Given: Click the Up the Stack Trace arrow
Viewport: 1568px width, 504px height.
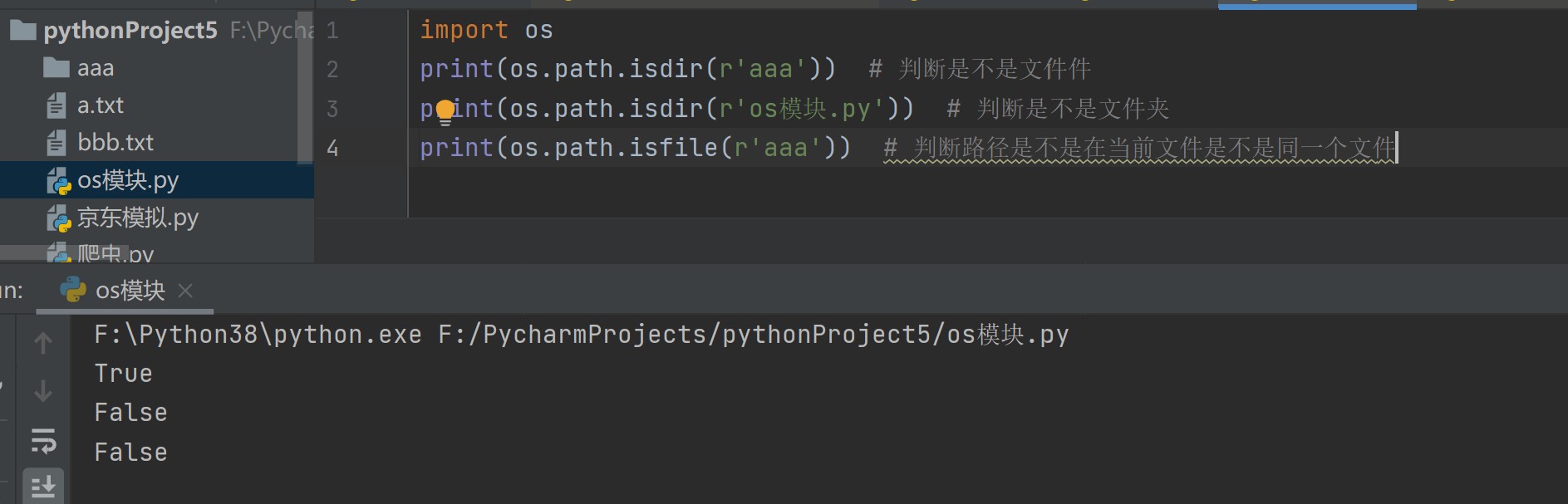Looking at the screenshot, I should pyautogui.click(x=43, y=343).
